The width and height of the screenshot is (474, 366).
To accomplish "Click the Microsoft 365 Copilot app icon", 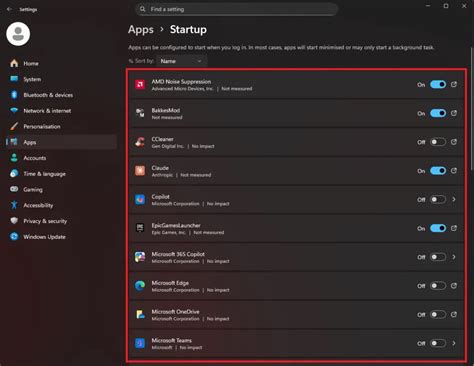I will (140, 257).
